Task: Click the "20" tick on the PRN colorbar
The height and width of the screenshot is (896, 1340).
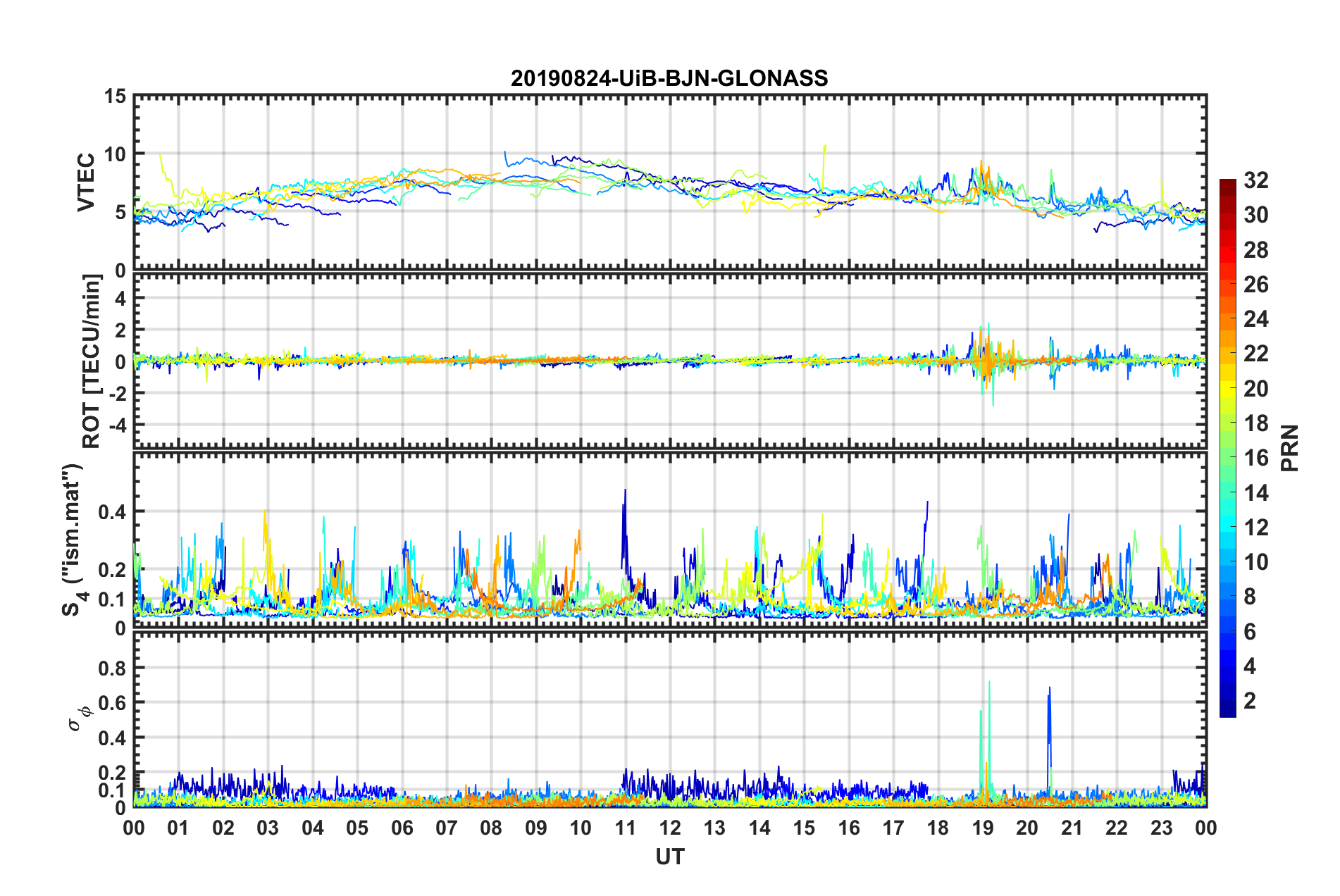Action: click(x=1256, y=389)
